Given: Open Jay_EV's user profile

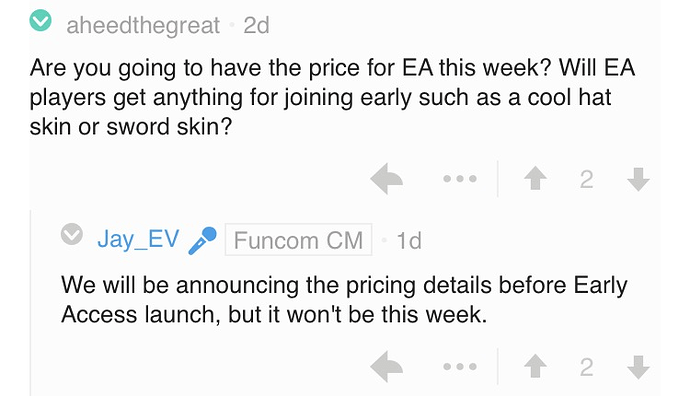Looking at the screenshot, I should tap(138, 239).
